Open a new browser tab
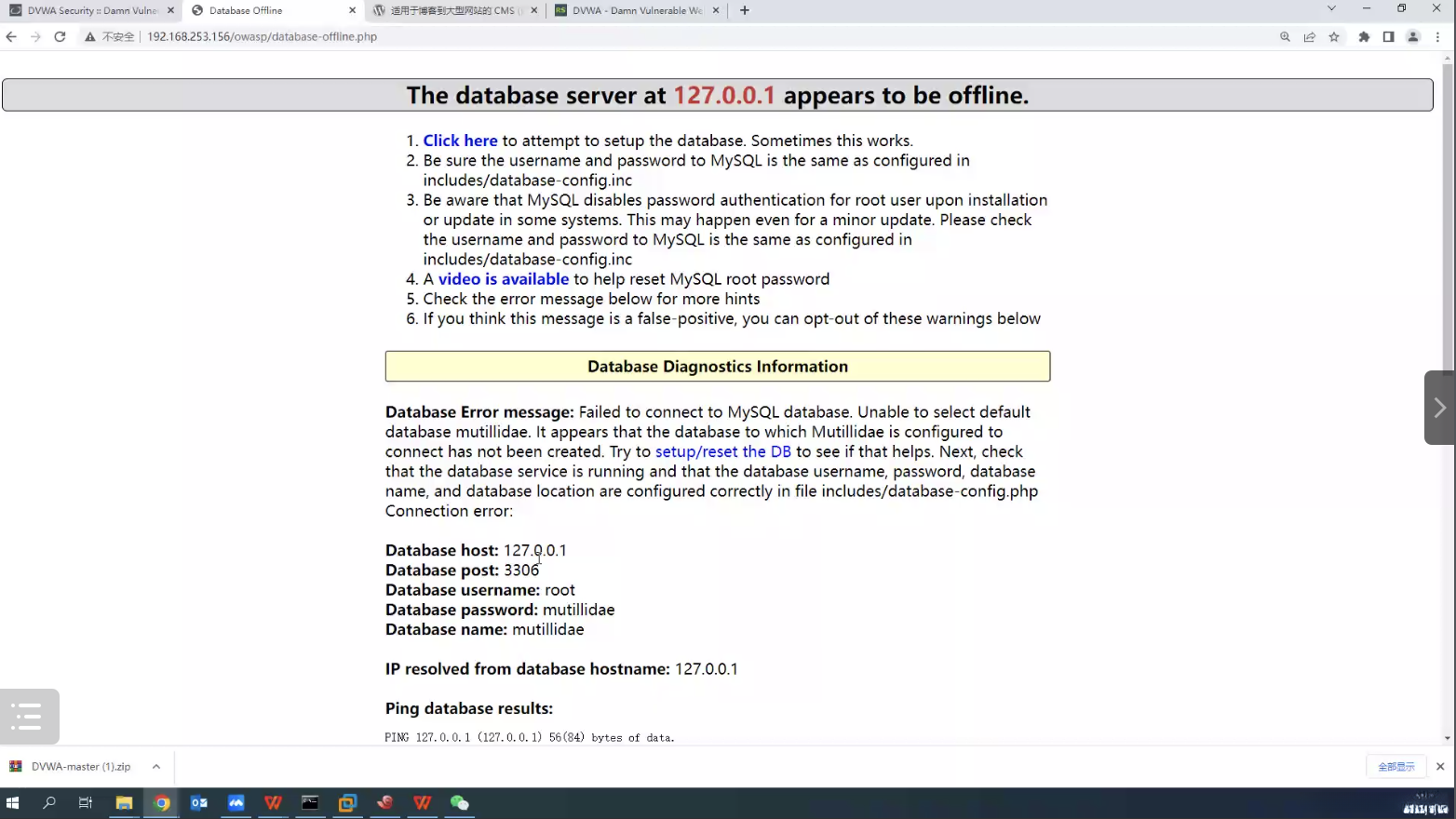 [745, 10]
